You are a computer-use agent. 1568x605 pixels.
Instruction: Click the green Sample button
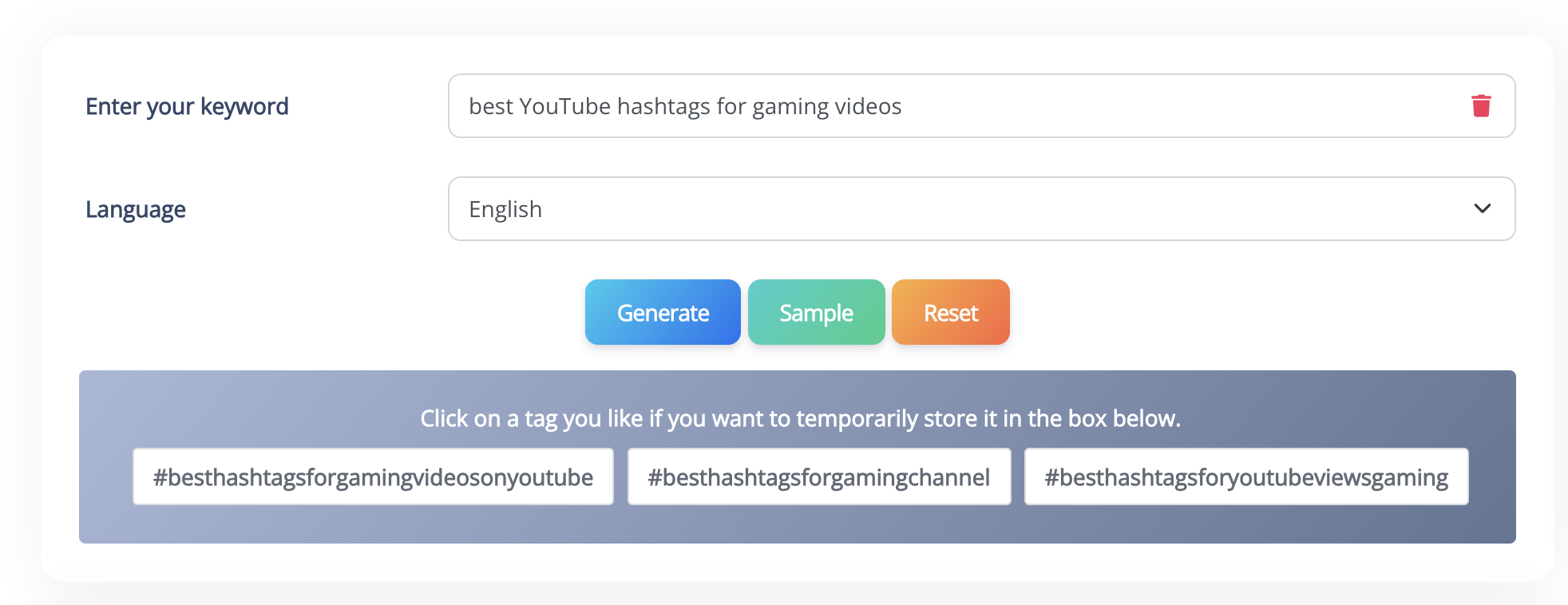click(816, 313)
